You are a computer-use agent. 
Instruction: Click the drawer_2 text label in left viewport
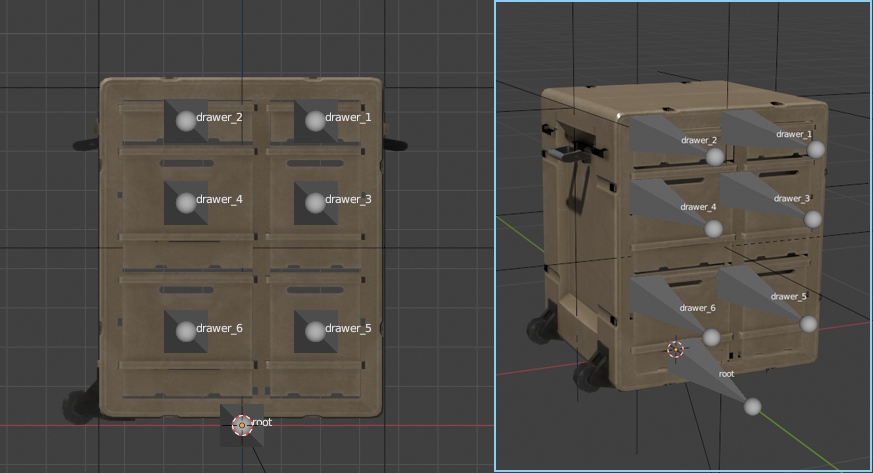click(219, 117)
